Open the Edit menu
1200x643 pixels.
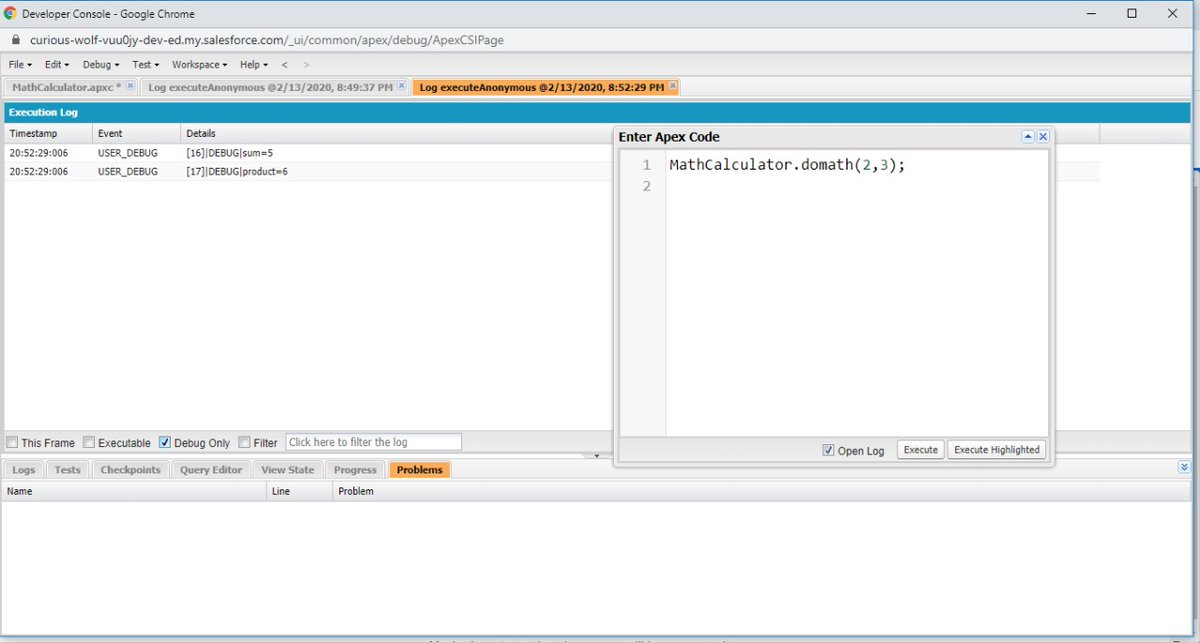[x=57, y=65]
